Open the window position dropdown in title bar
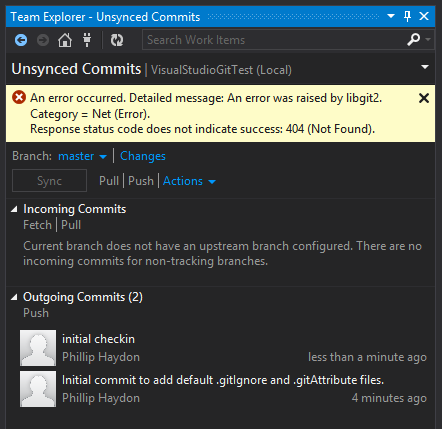 click(x=391, y=16)
